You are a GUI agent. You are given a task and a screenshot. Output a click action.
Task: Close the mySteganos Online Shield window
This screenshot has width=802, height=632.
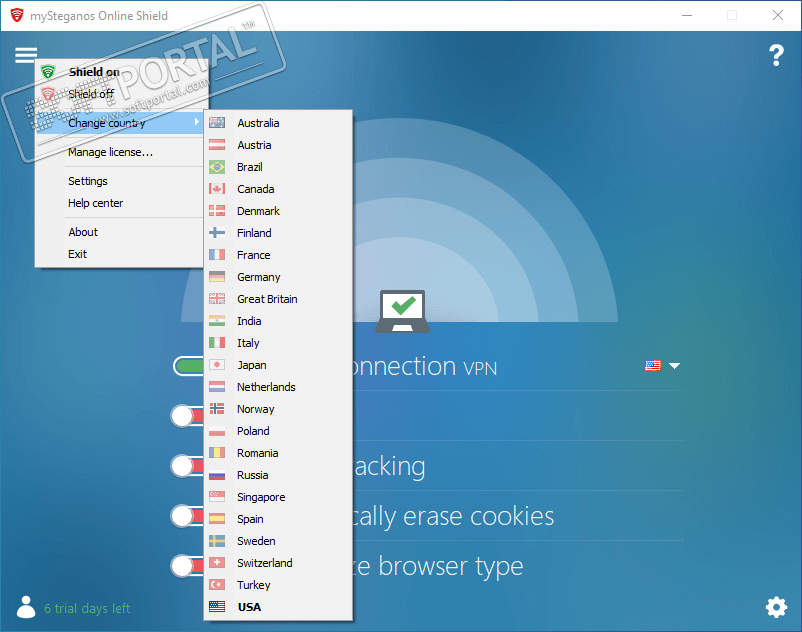tap(778, 15)
